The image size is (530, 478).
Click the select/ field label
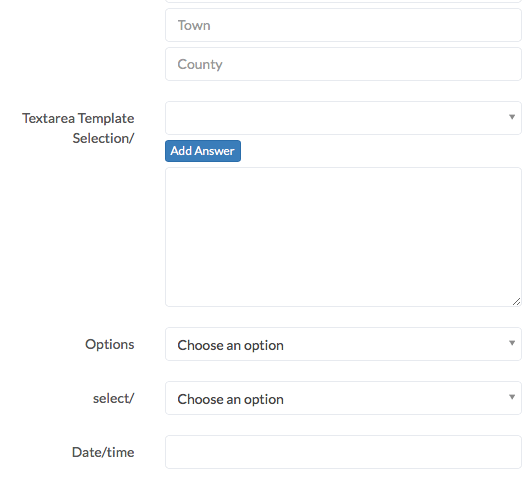[x=114, y=399]
